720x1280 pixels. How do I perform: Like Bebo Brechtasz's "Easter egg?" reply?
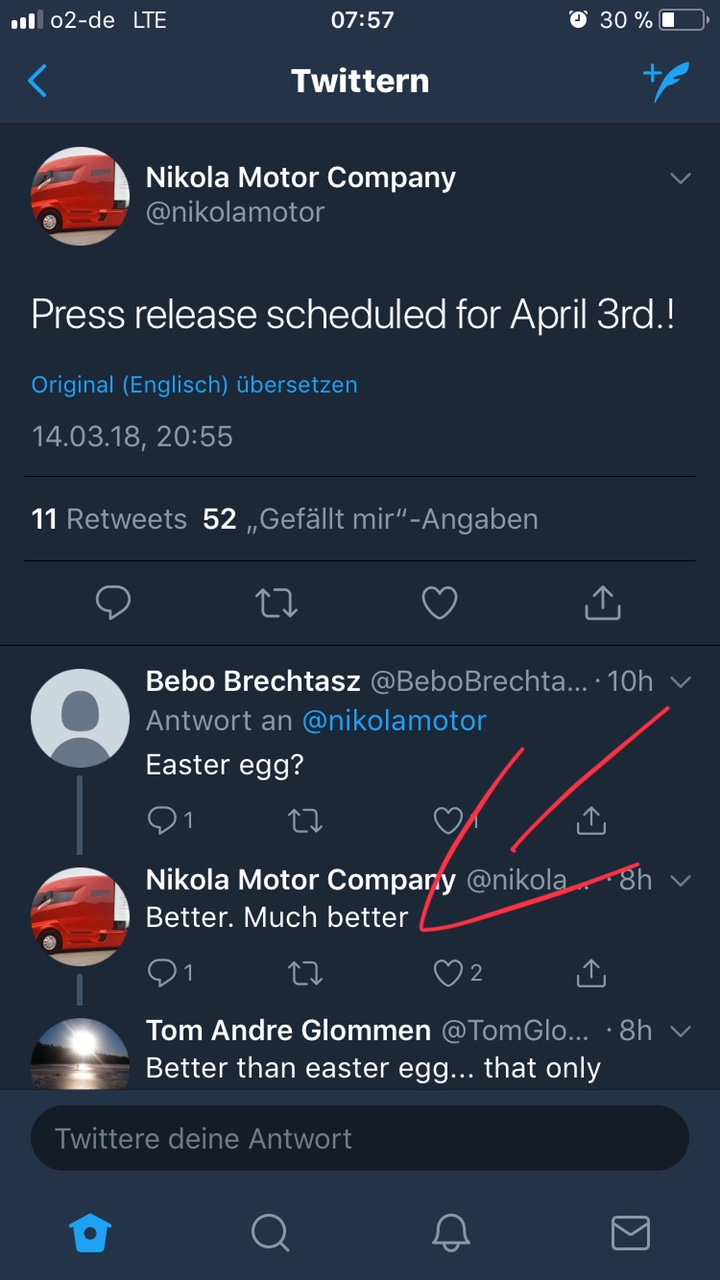click(x=449, y=821)
